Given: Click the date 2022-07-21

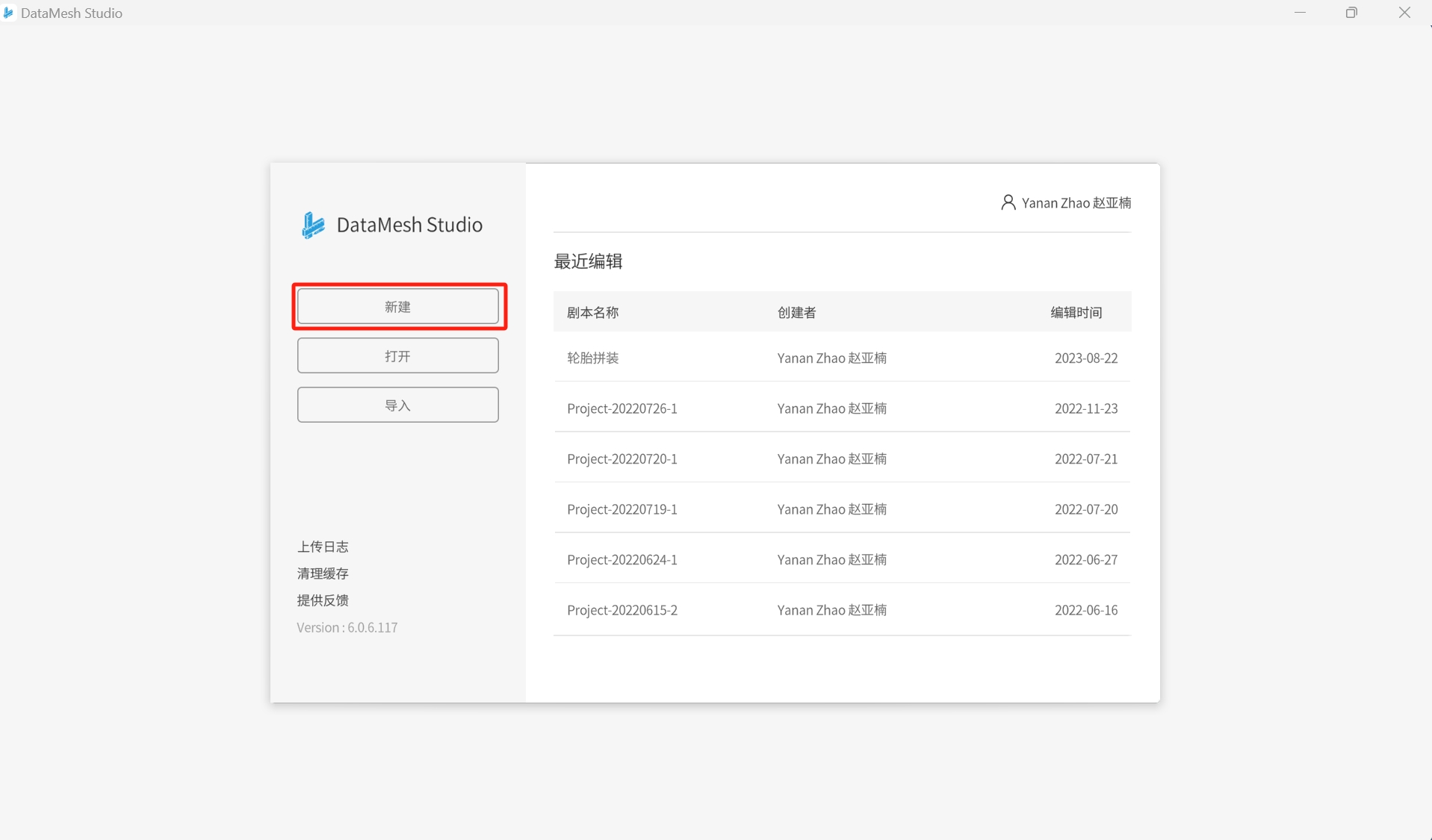Looking at the screenshot, I should point(1086,458).
